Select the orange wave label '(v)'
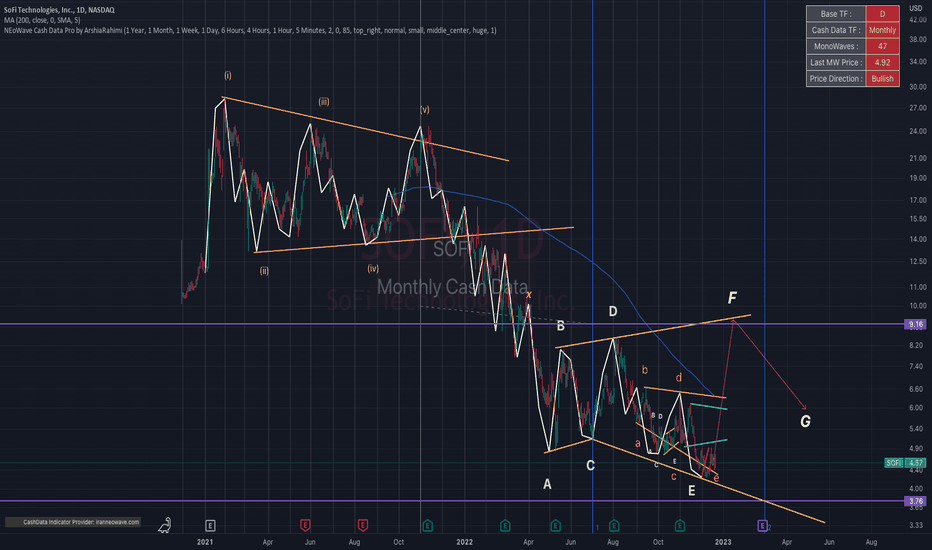 click(424, 110)
